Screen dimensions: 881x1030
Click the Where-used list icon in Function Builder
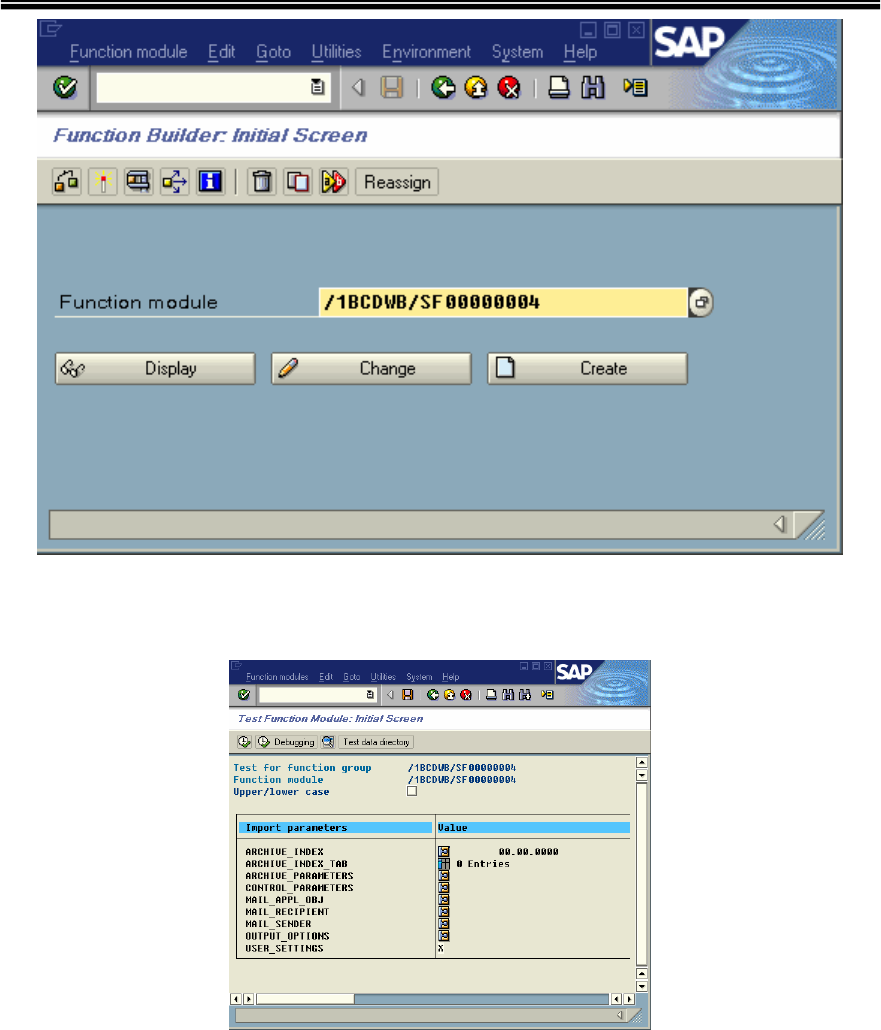[x=174, y=182]
